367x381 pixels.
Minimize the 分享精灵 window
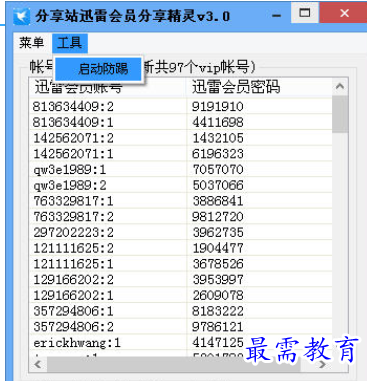[x=276, y=15]
